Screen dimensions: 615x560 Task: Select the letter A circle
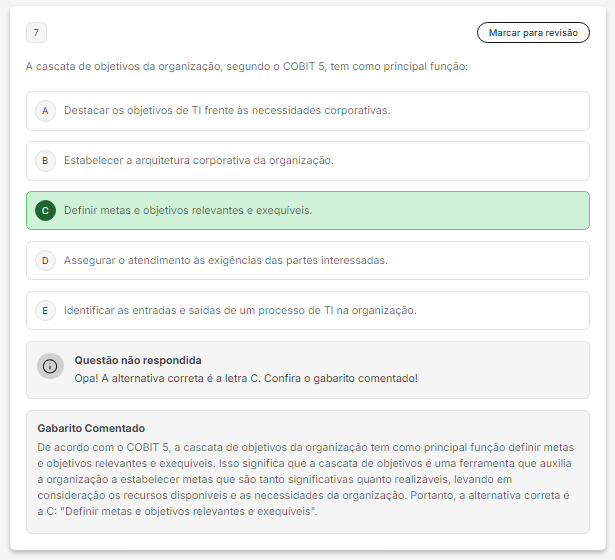pos(45,111)
